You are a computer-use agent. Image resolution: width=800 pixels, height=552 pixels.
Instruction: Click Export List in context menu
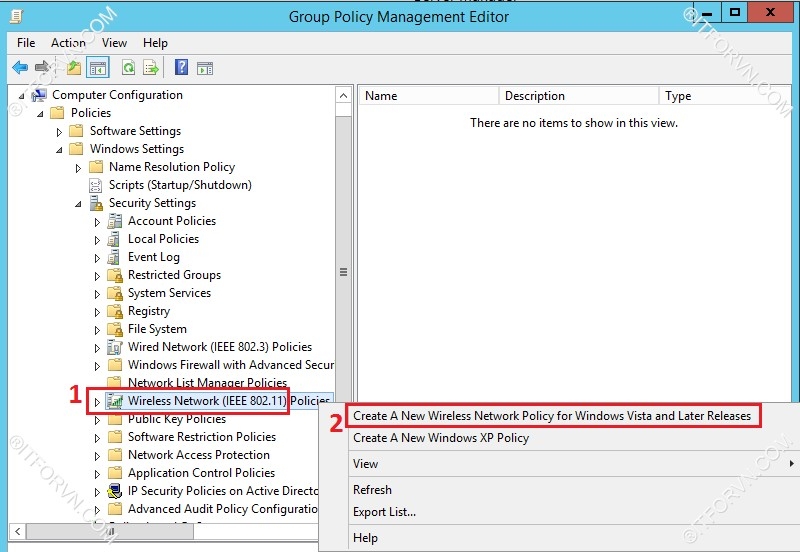pos(384,512)
